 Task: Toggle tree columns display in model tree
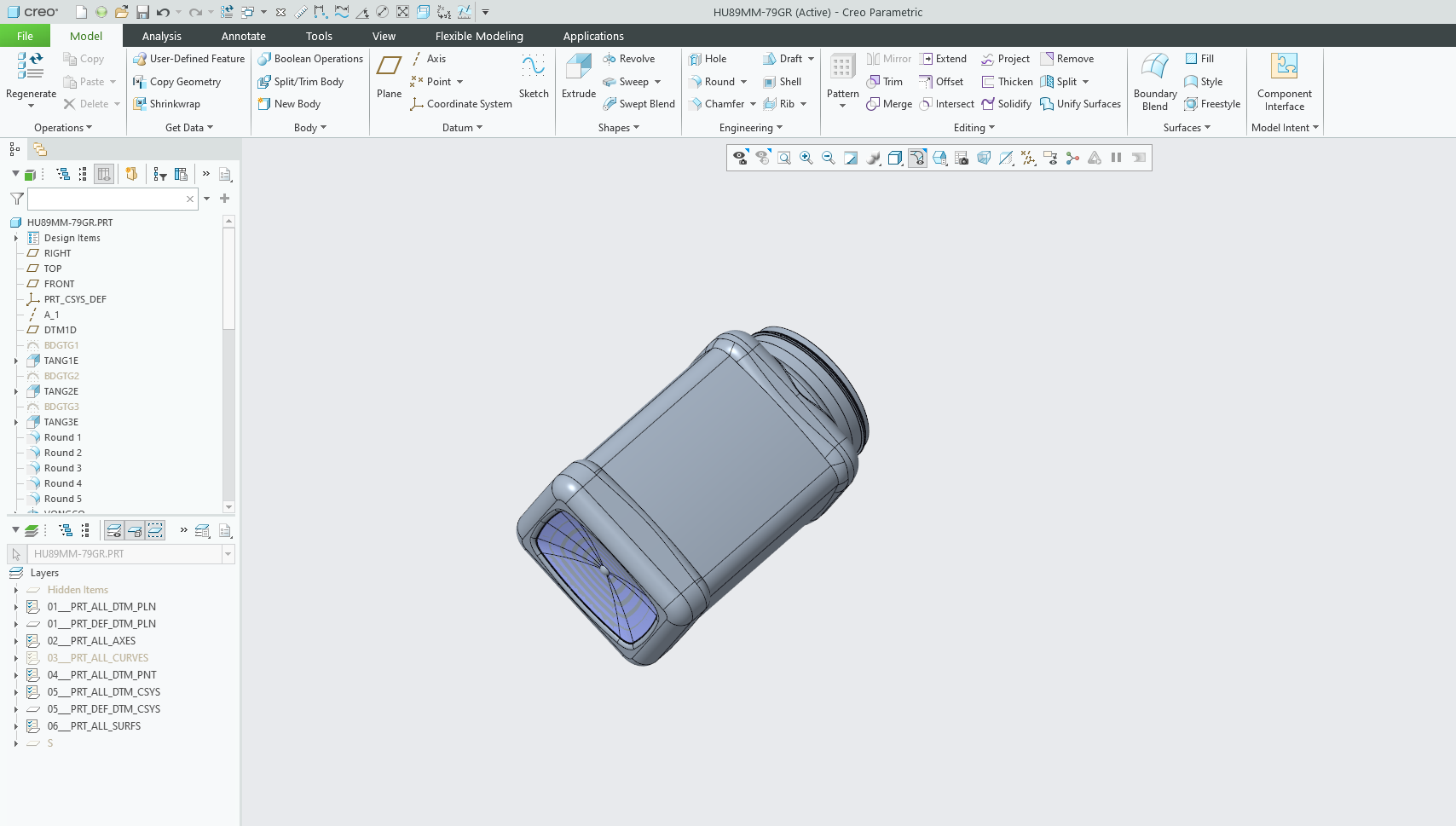104,174
